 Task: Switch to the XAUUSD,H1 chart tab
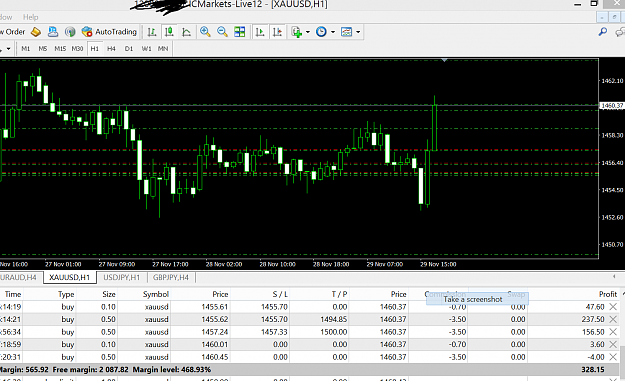pos(70,277)
